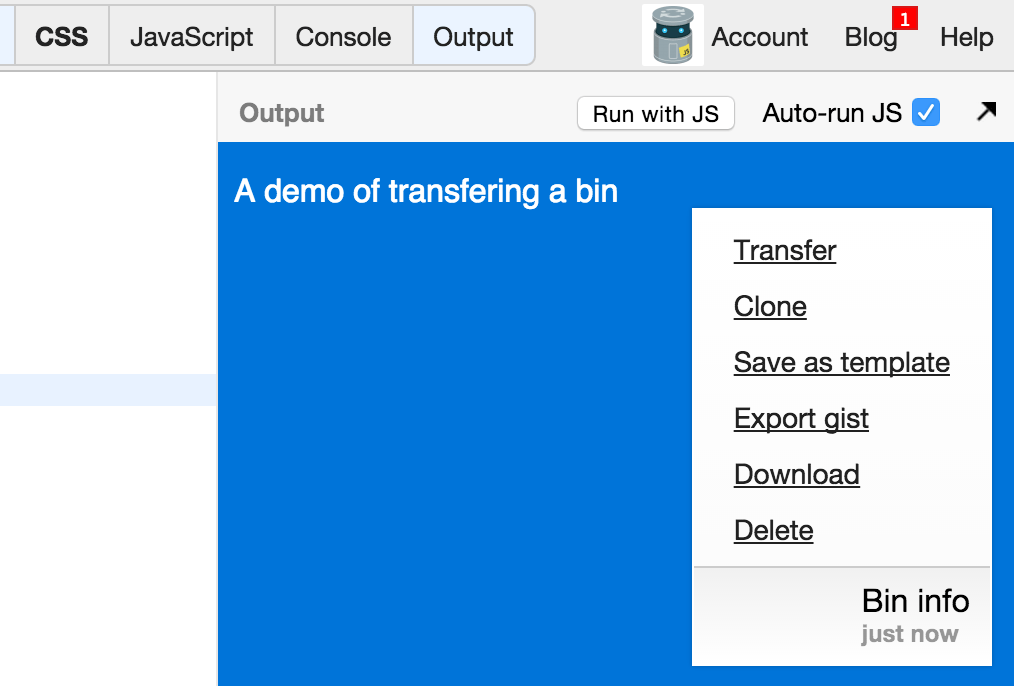Disable the Auto-run JS checkbox
Viewport: 1014px width, 686px height.
click(925, 112)
